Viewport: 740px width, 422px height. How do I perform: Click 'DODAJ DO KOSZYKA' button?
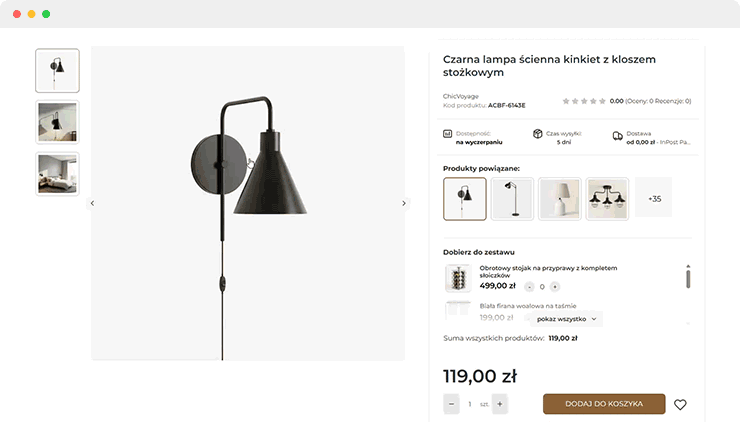603,404
